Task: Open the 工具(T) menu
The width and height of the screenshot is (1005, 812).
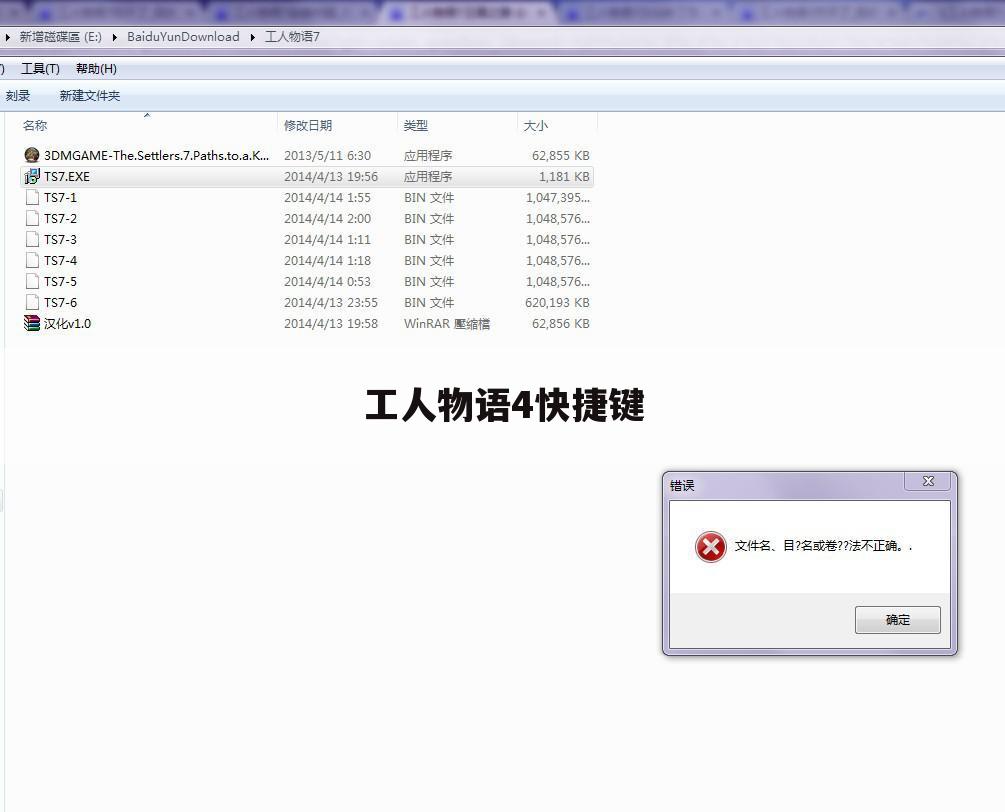Action: [40, 69]
